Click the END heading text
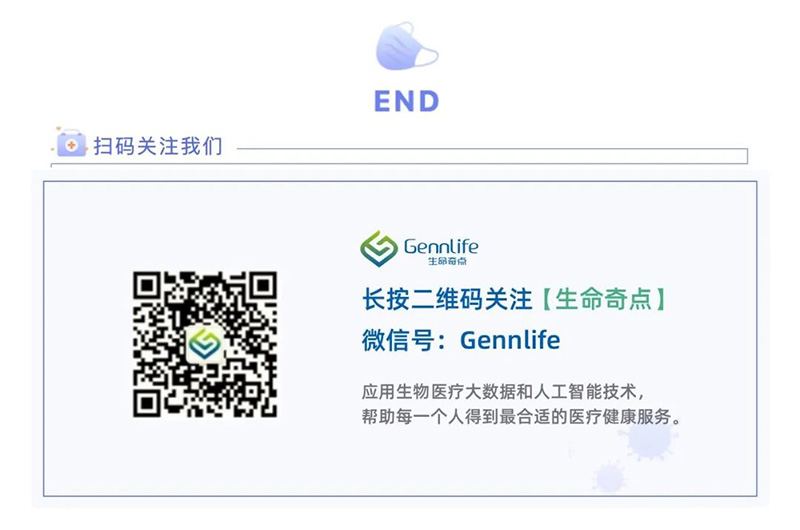This screenshot has width=800, height=530. 407,101
